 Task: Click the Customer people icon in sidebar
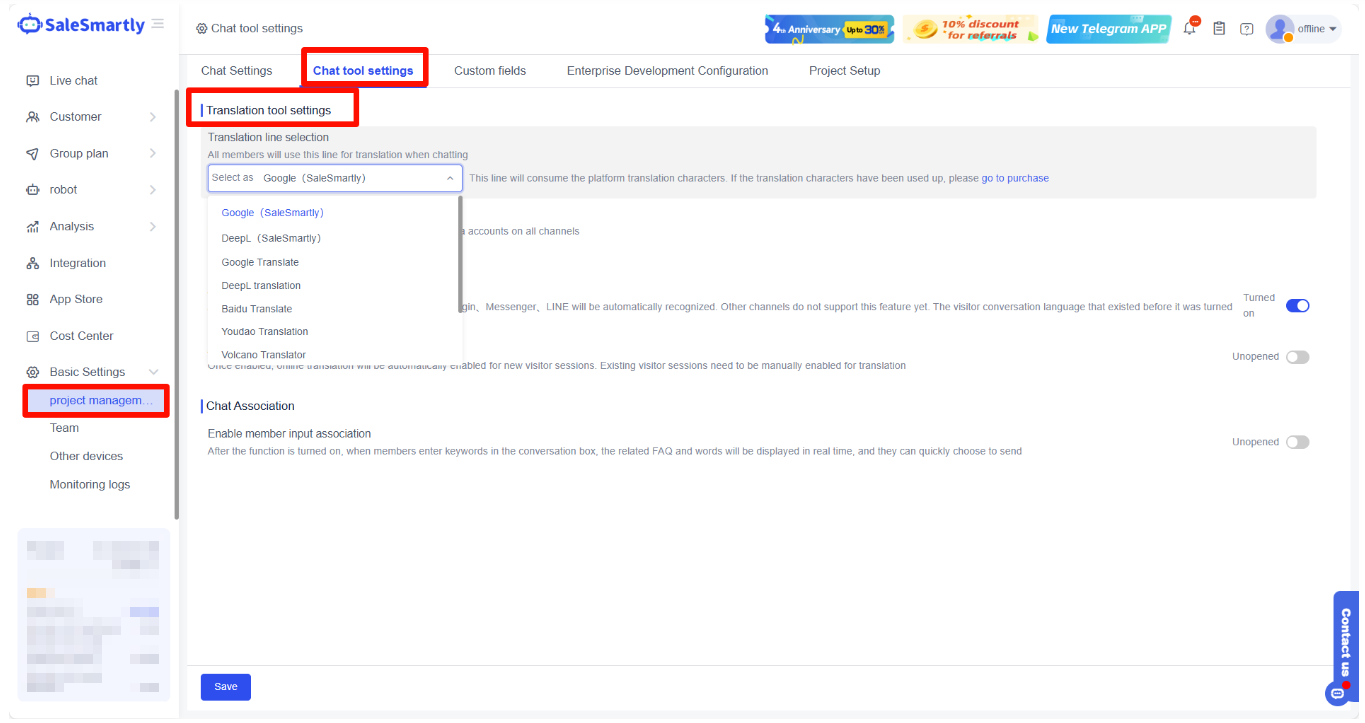[x=32, y=117]
